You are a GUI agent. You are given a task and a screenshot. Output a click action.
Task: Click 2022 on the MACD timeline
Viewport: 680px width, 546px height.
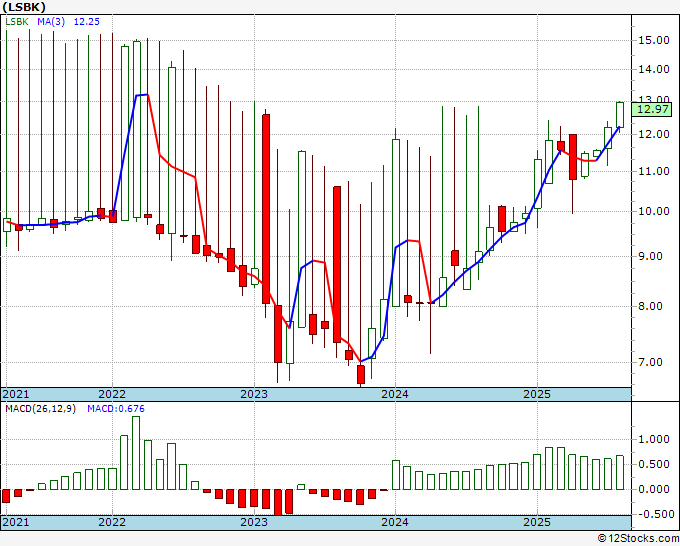pyautogui.click(x=112, y=522)
